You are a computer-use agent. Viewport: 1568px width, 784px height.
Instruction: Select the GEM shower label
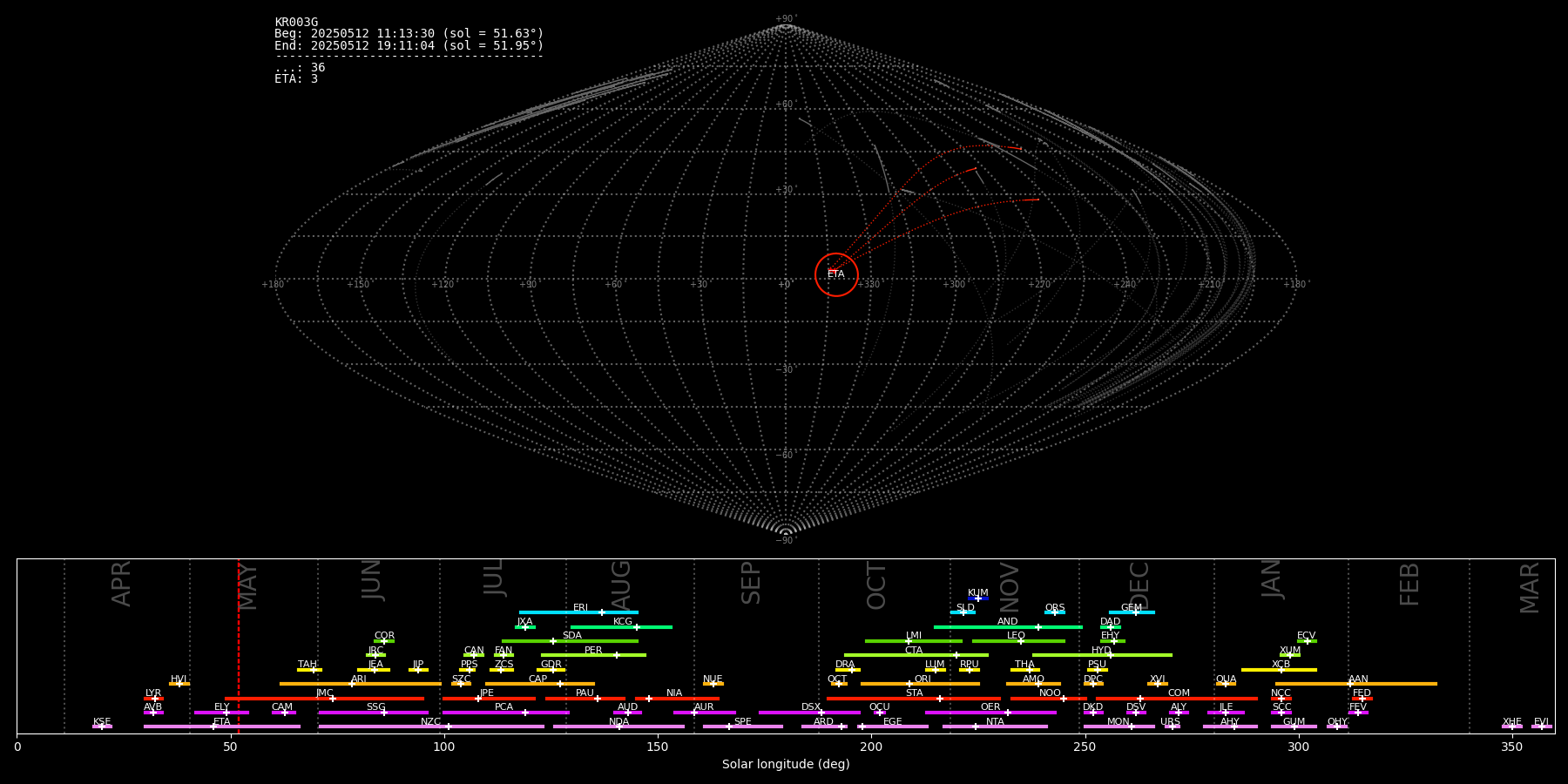(1132, 608)
